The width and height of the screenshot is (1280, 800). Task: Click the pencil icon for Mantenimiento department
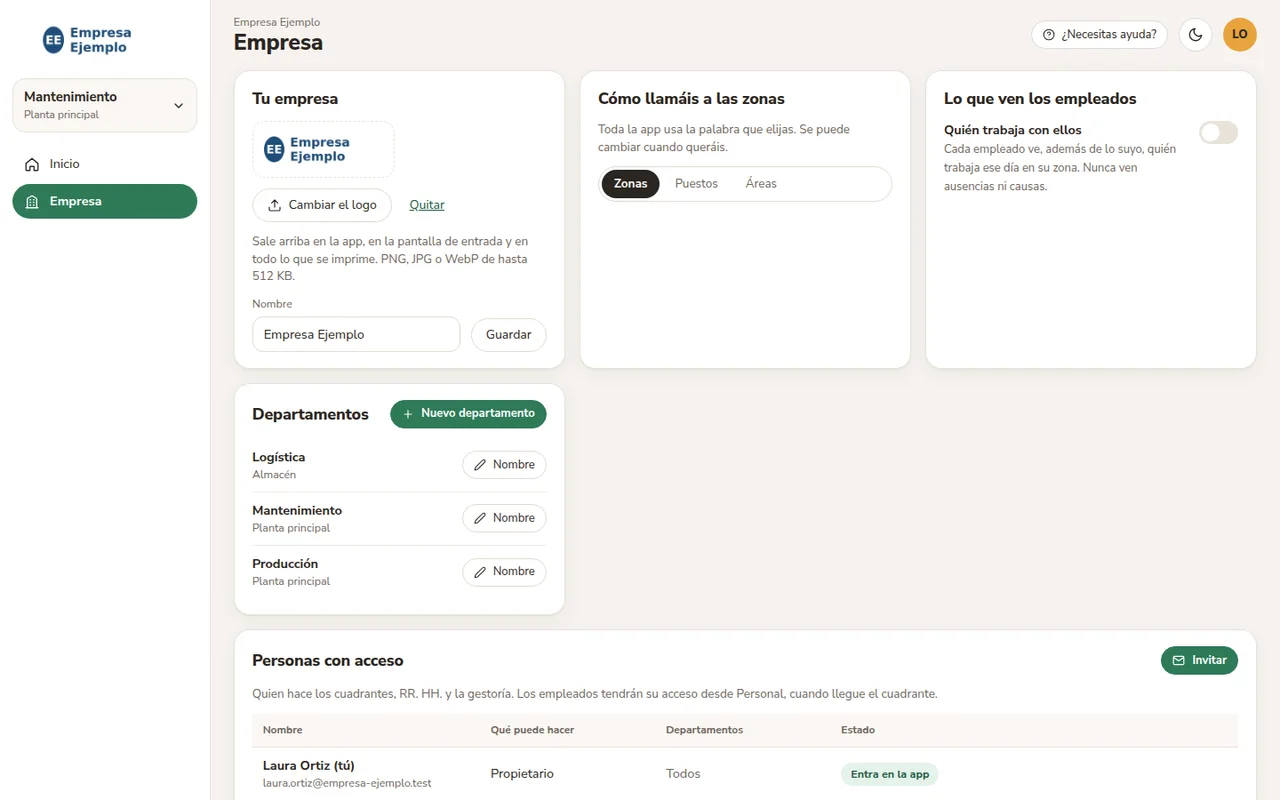(480, 518)
